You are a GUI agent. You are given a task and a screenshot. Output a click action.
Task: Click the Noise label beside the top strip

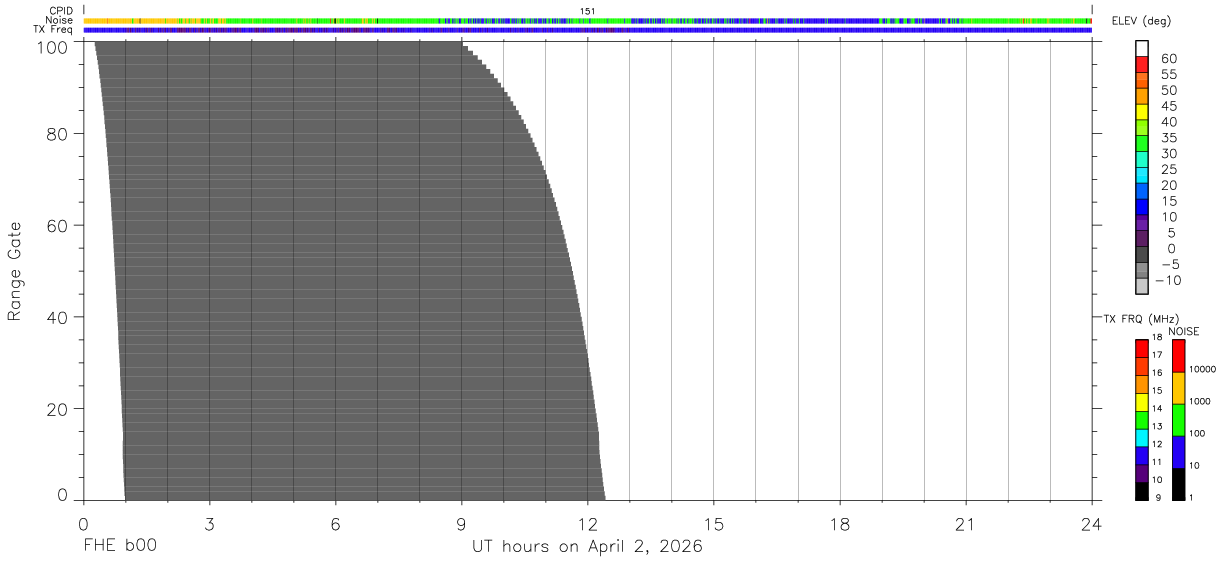[x=59, y=20]
